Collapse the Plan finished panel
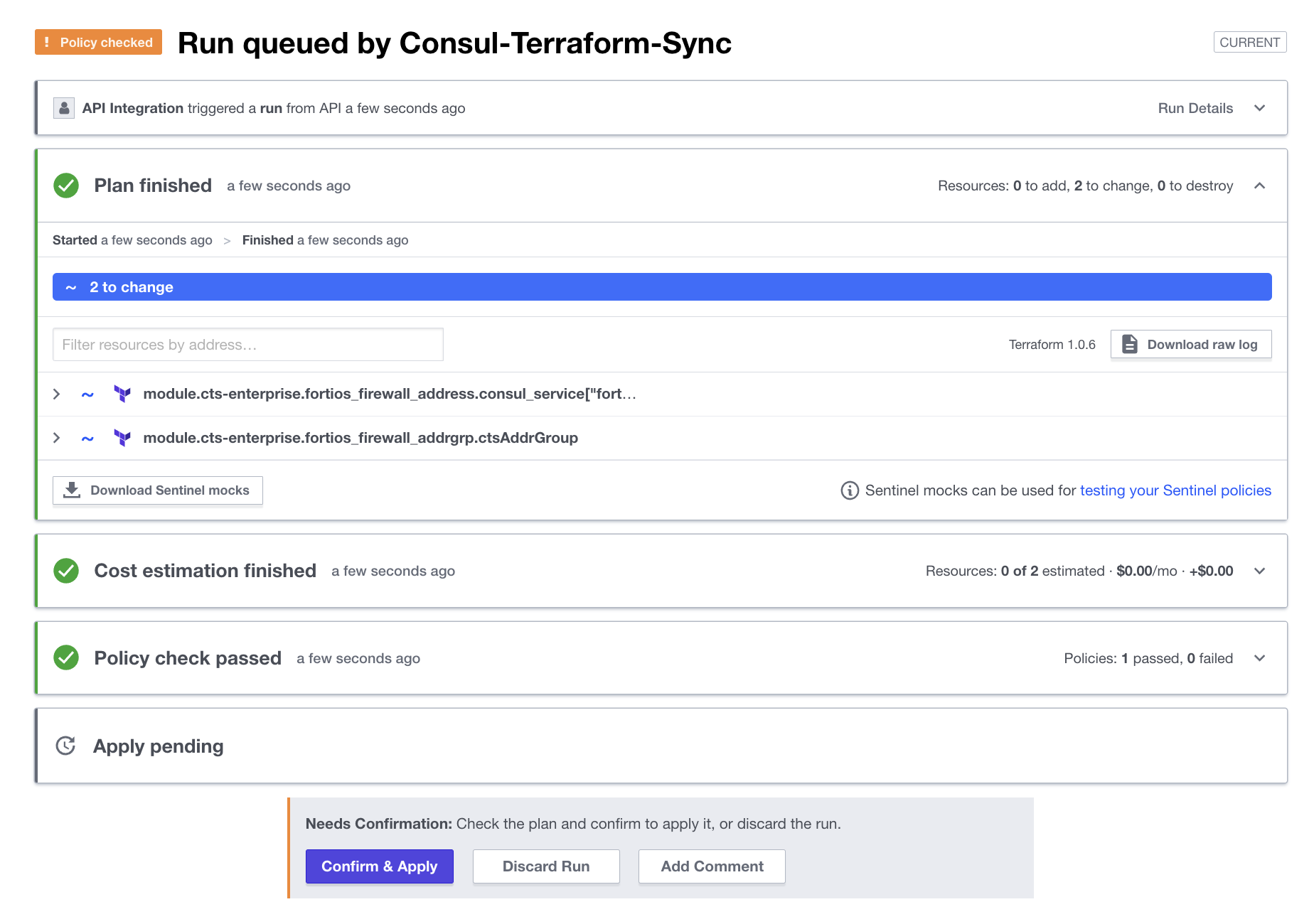The height and width of the screenshot is (924, 1314). (1259, 186)
